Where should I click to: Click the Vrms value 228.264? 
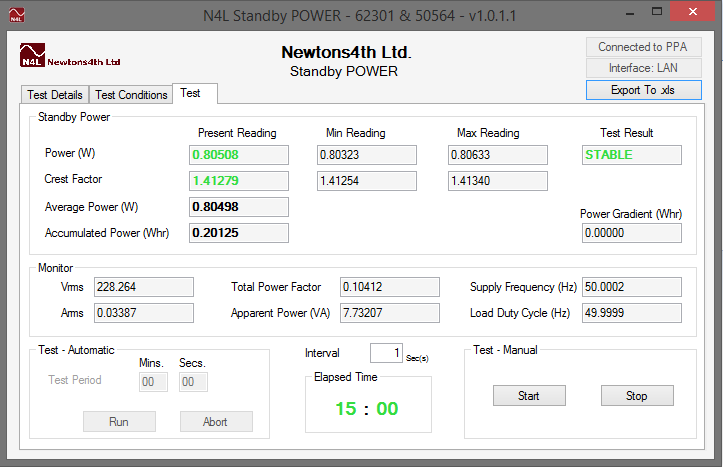144,287
